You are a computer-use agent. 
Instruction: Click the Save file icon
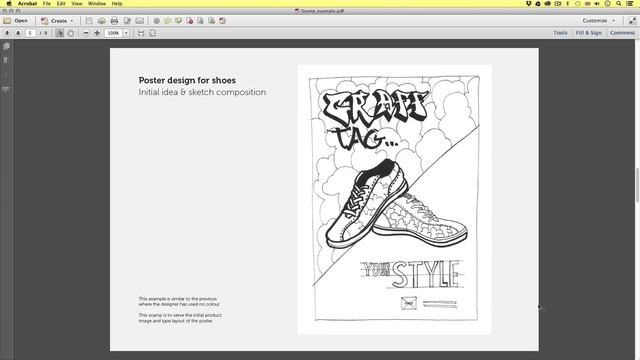[x=89, y=20]
